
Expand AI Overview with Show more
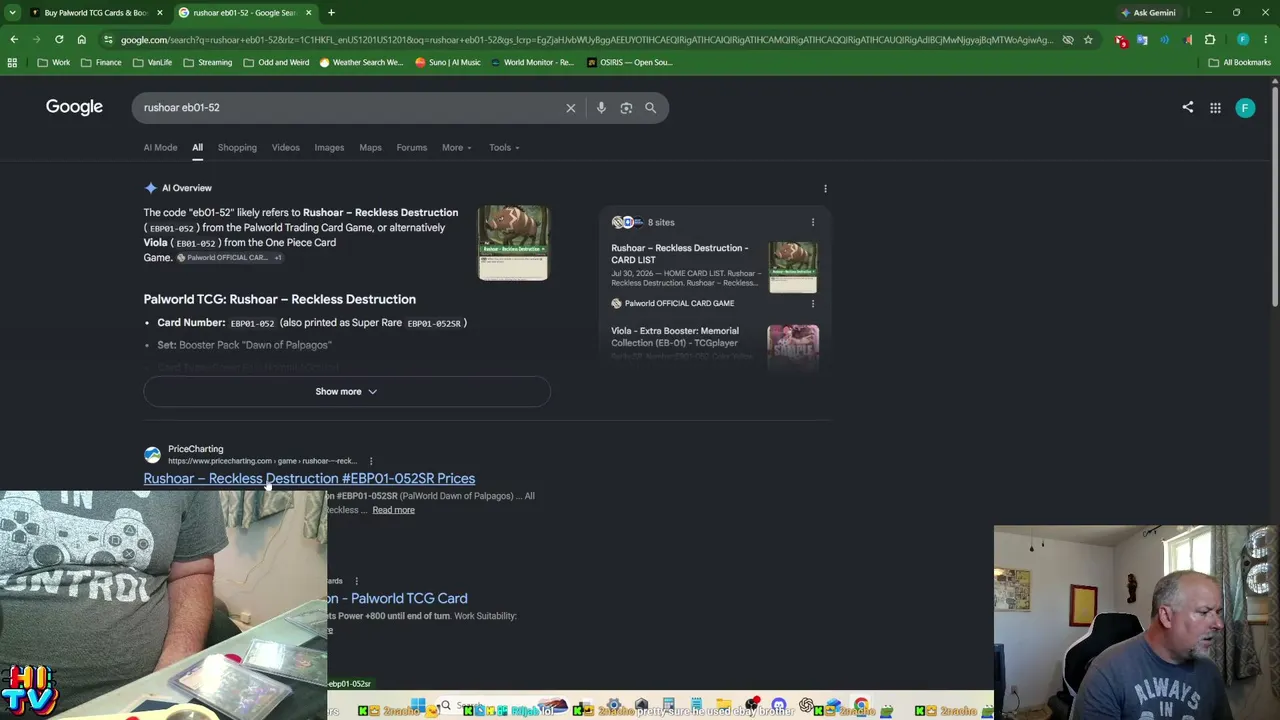347,392
